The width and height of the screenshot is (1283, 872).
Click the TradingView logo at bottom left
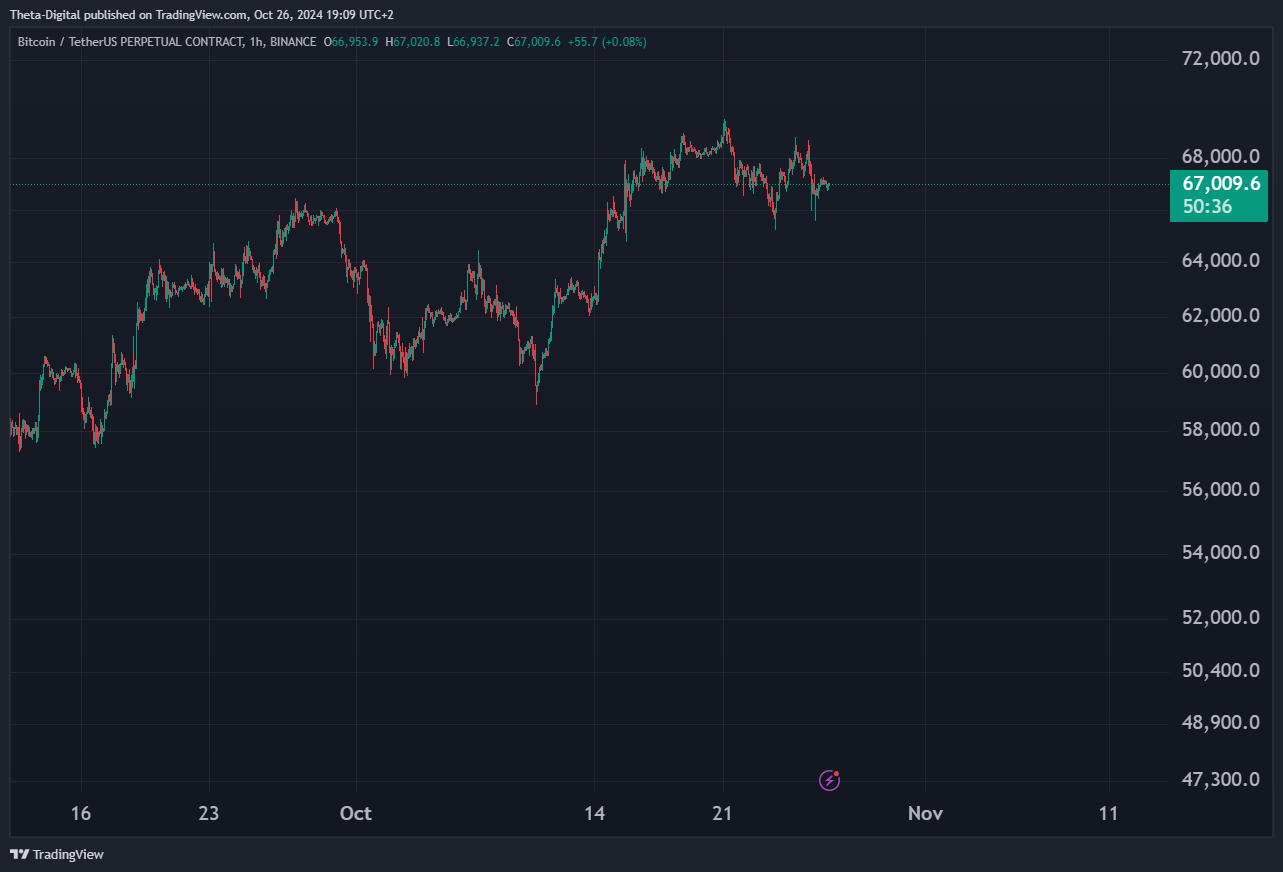point(57,854)
